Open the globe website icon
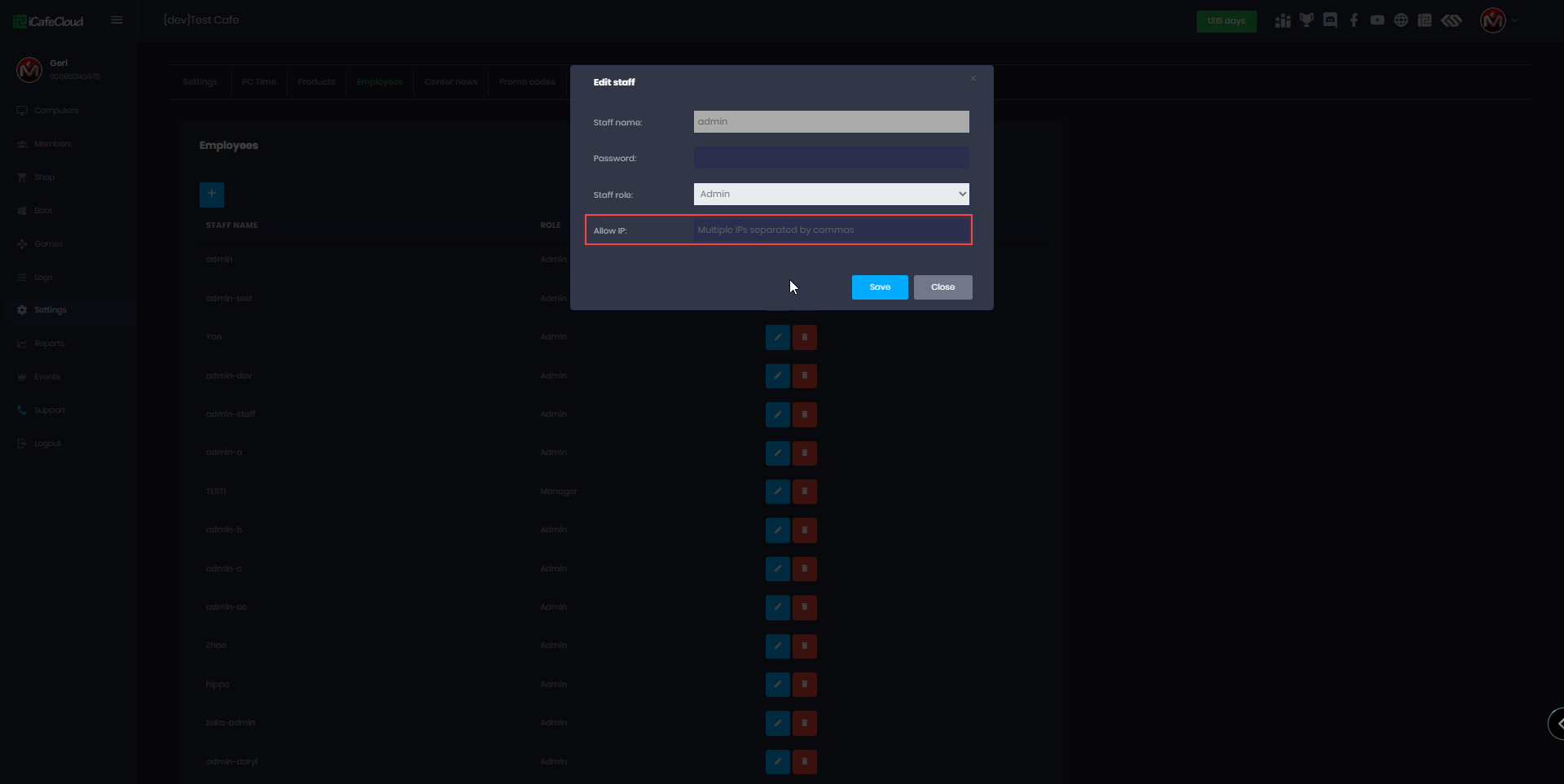Viewport: 1564px width, 784px height. tap(1401, 20)
